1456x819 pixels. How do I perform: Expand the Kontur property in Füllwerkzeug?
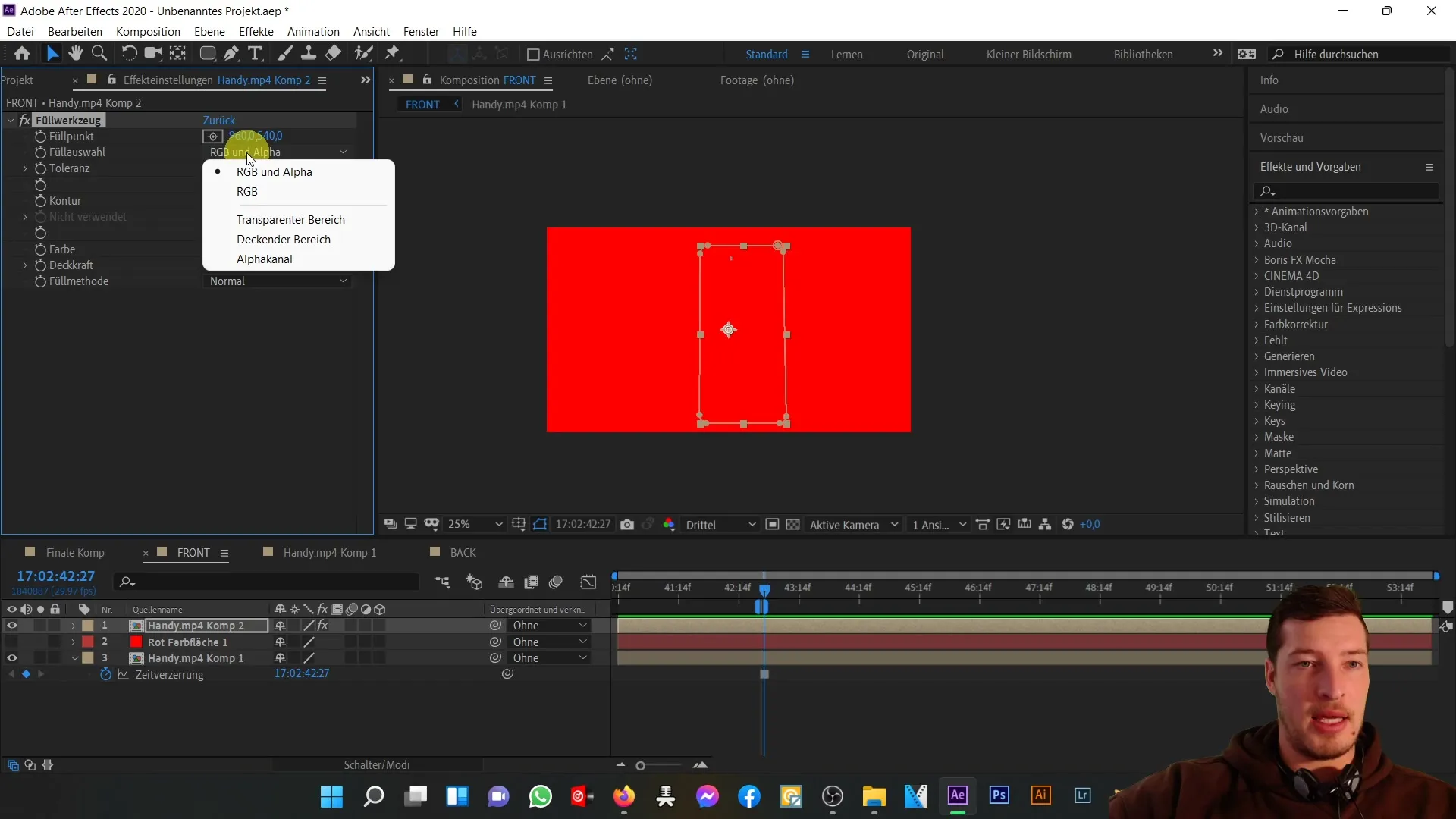pyautogui.click(x=25, y=200)
